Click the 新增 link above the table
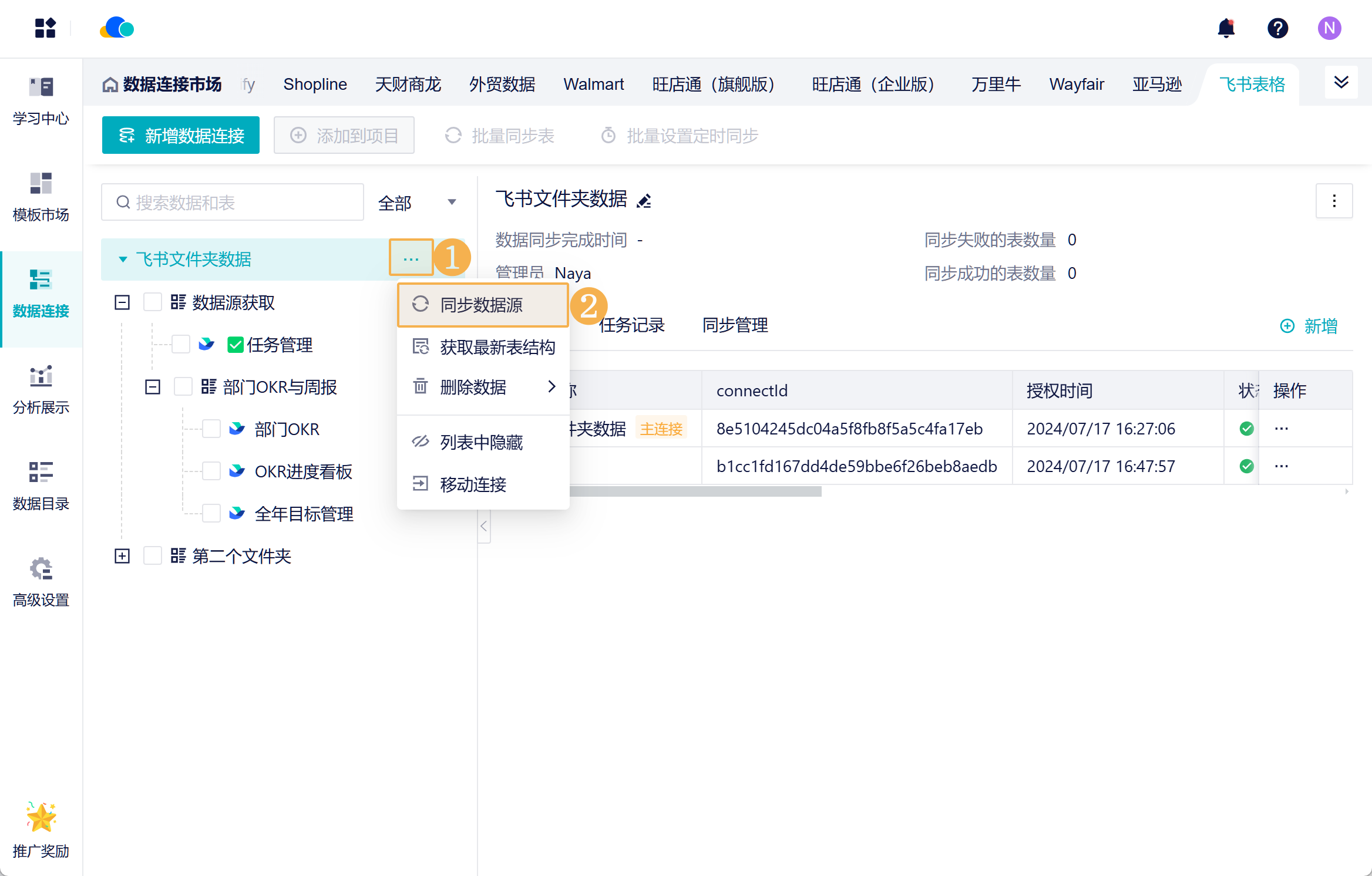 pyautogui.click(x=1309, y=326)
